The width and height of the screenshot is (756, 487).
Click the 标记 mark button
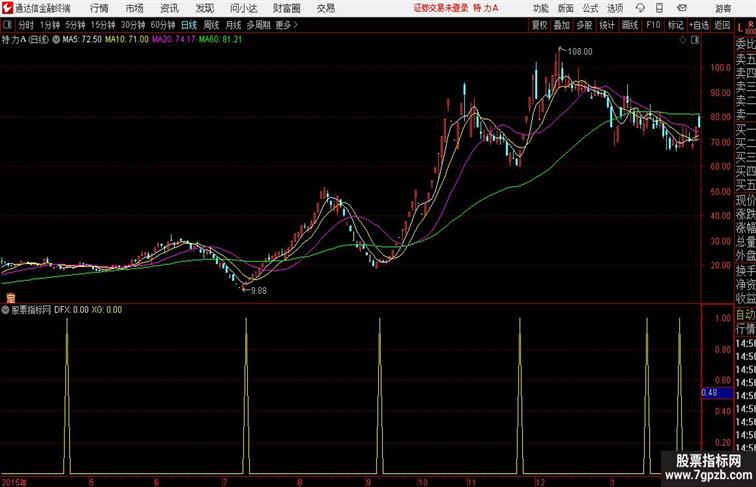[675, 25]
